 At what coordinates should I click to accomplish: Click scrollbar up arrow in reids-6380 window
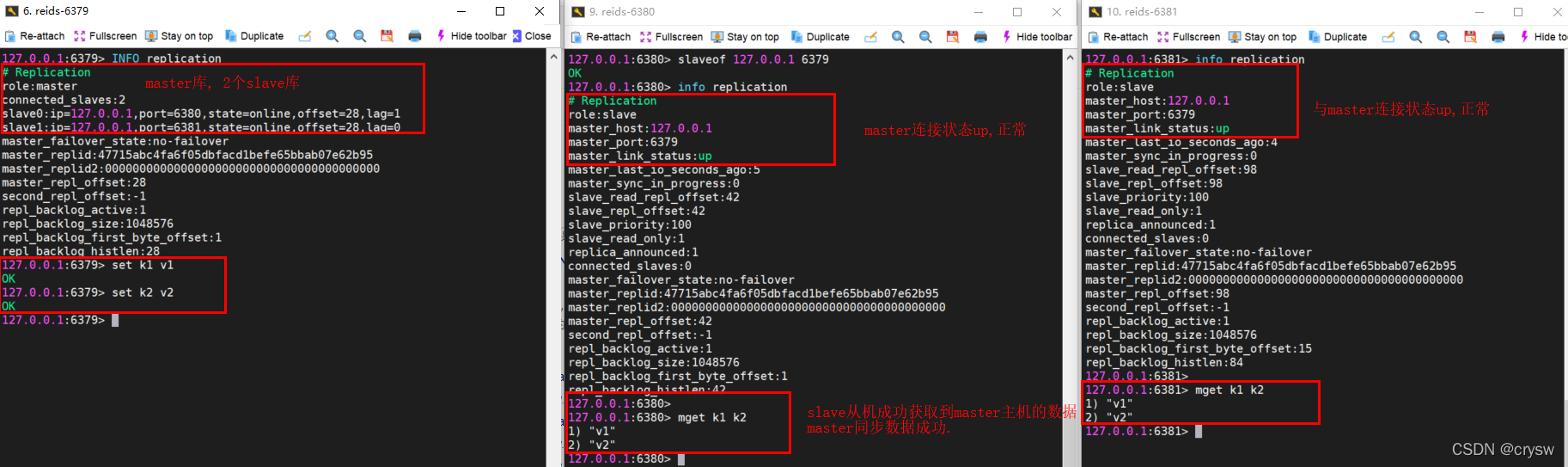coord(1070,58)
